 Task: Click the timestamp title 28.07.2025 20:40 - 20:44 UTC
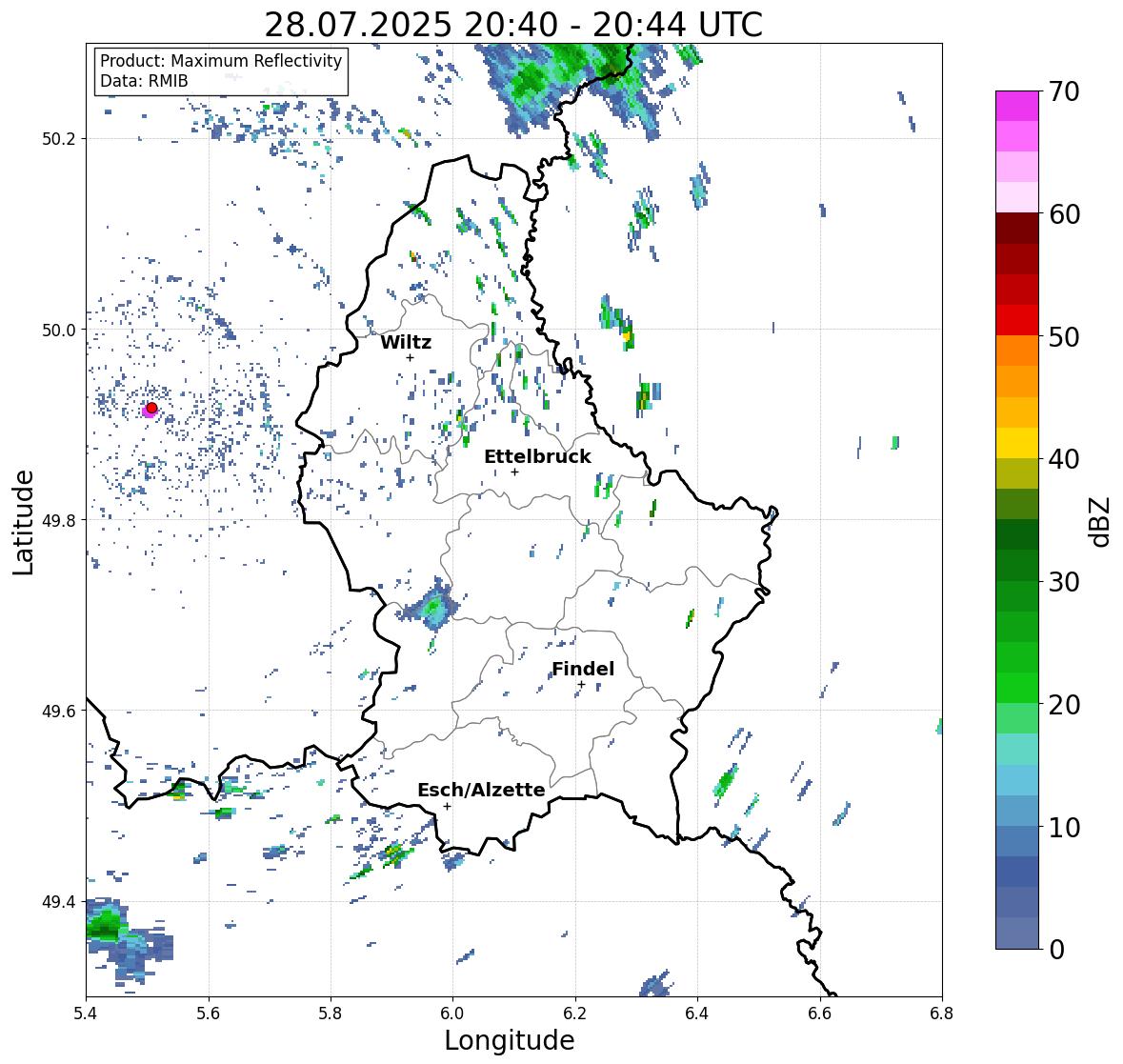513,25
